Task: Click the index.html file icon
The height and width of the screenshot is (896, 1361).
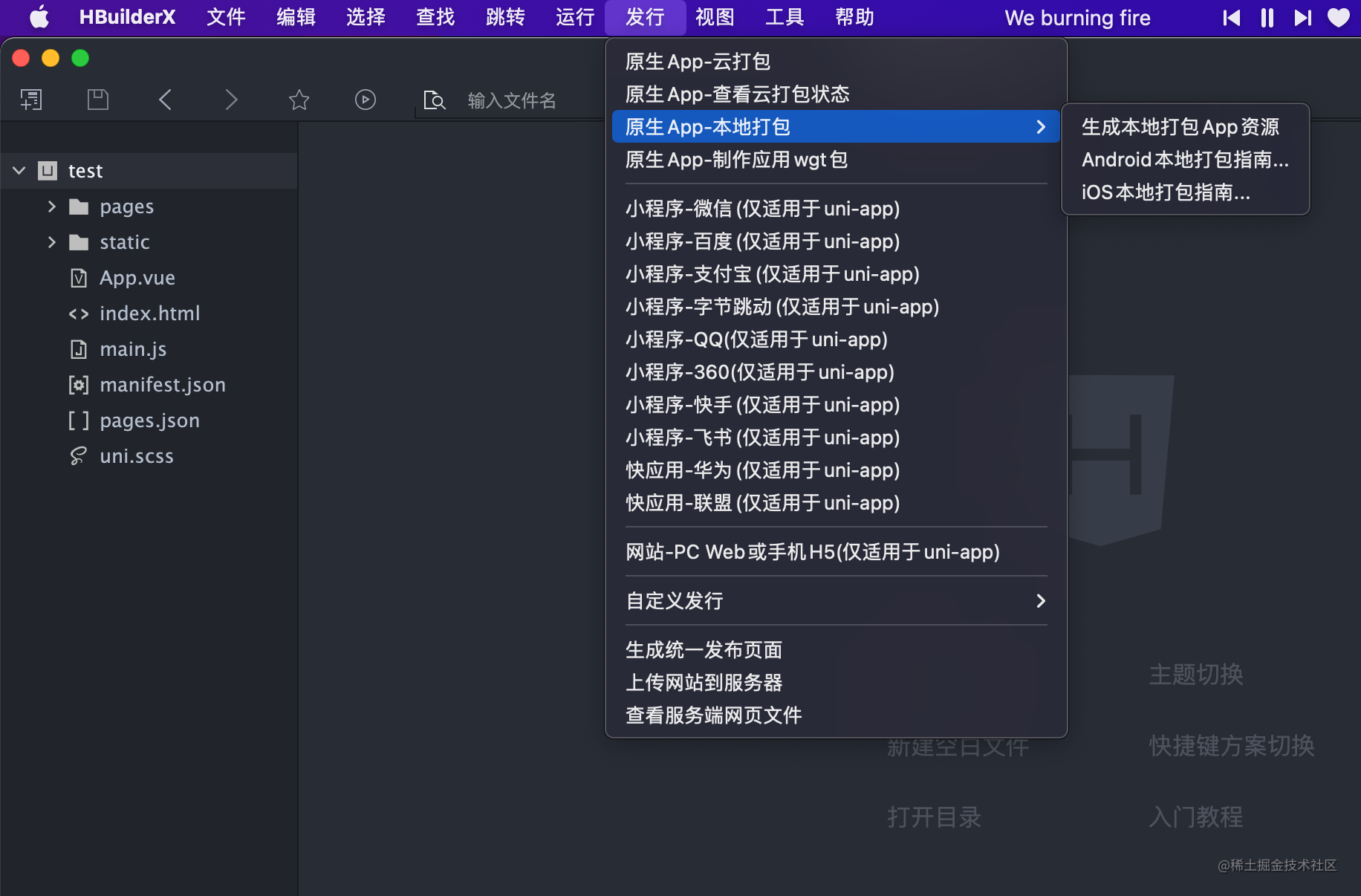Action: 79,314
